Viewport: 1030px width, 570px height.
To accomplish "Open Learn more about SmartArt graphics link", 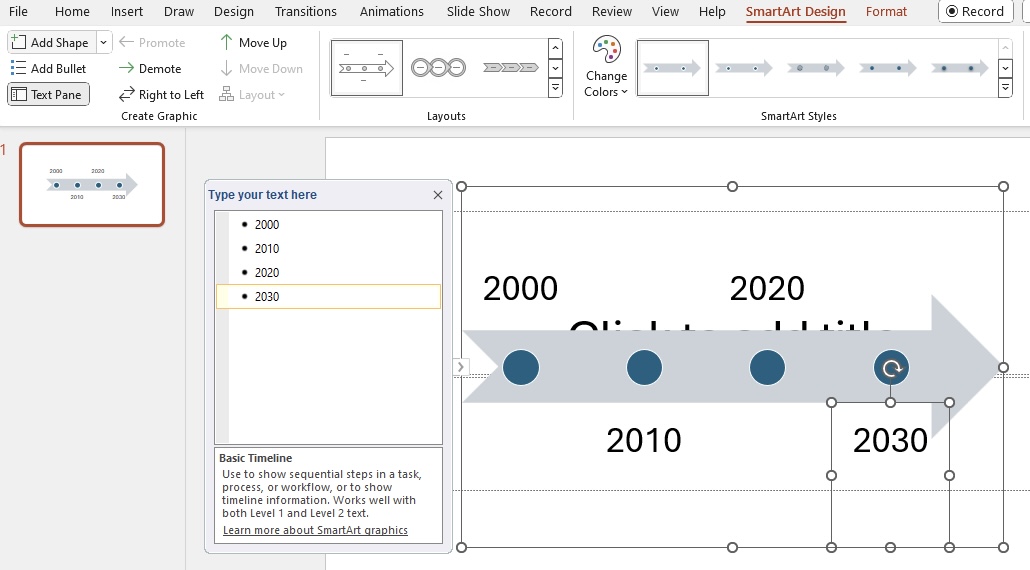I will (x=315, y=530).
